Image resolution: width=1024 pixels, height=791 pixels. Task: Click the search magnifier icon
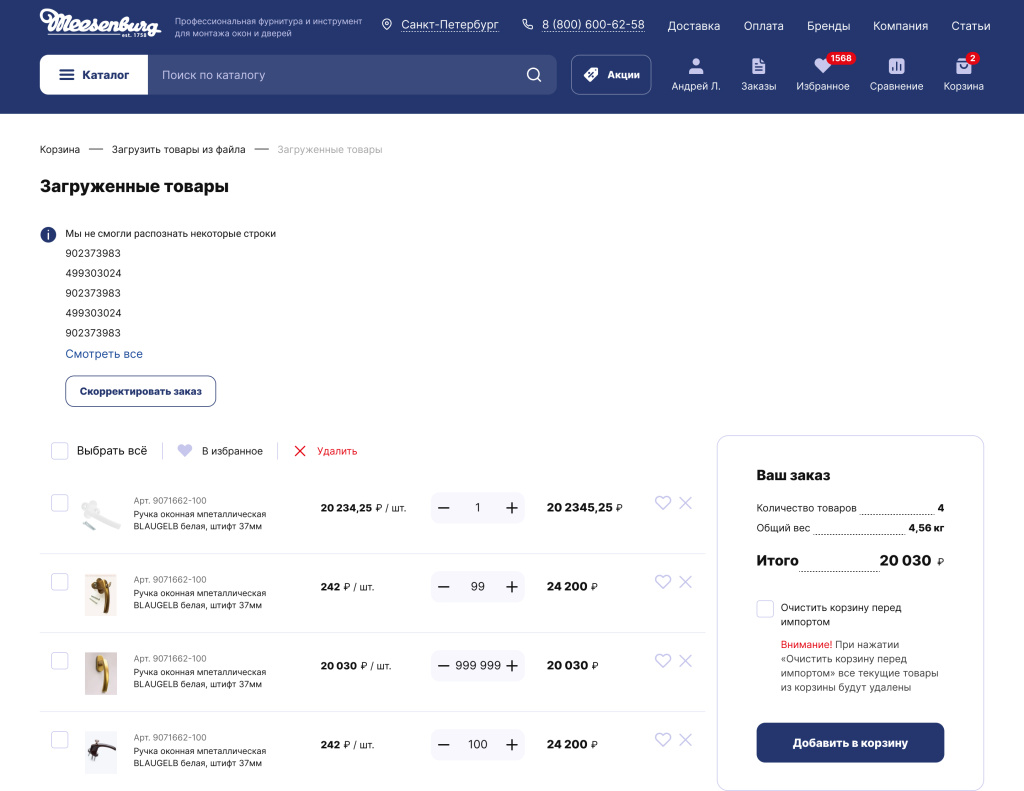point(534,75)
